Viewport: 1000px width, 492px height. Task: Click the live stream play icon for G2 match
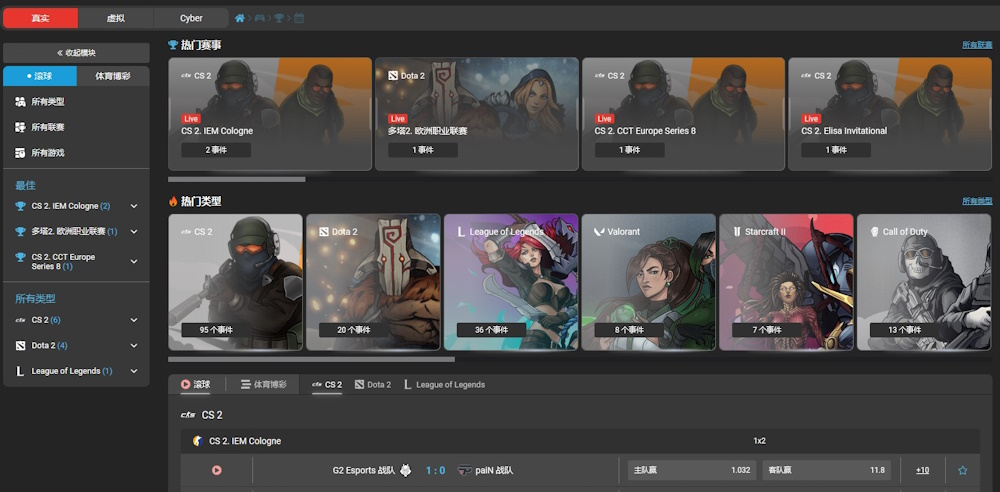click(216, 470)
